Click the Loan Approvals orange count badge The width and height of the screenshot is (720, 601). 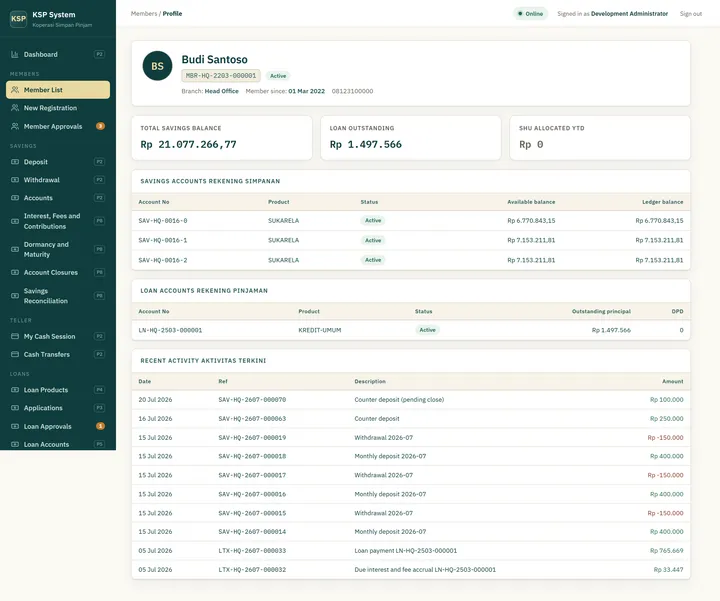click(x=100, y=427)
